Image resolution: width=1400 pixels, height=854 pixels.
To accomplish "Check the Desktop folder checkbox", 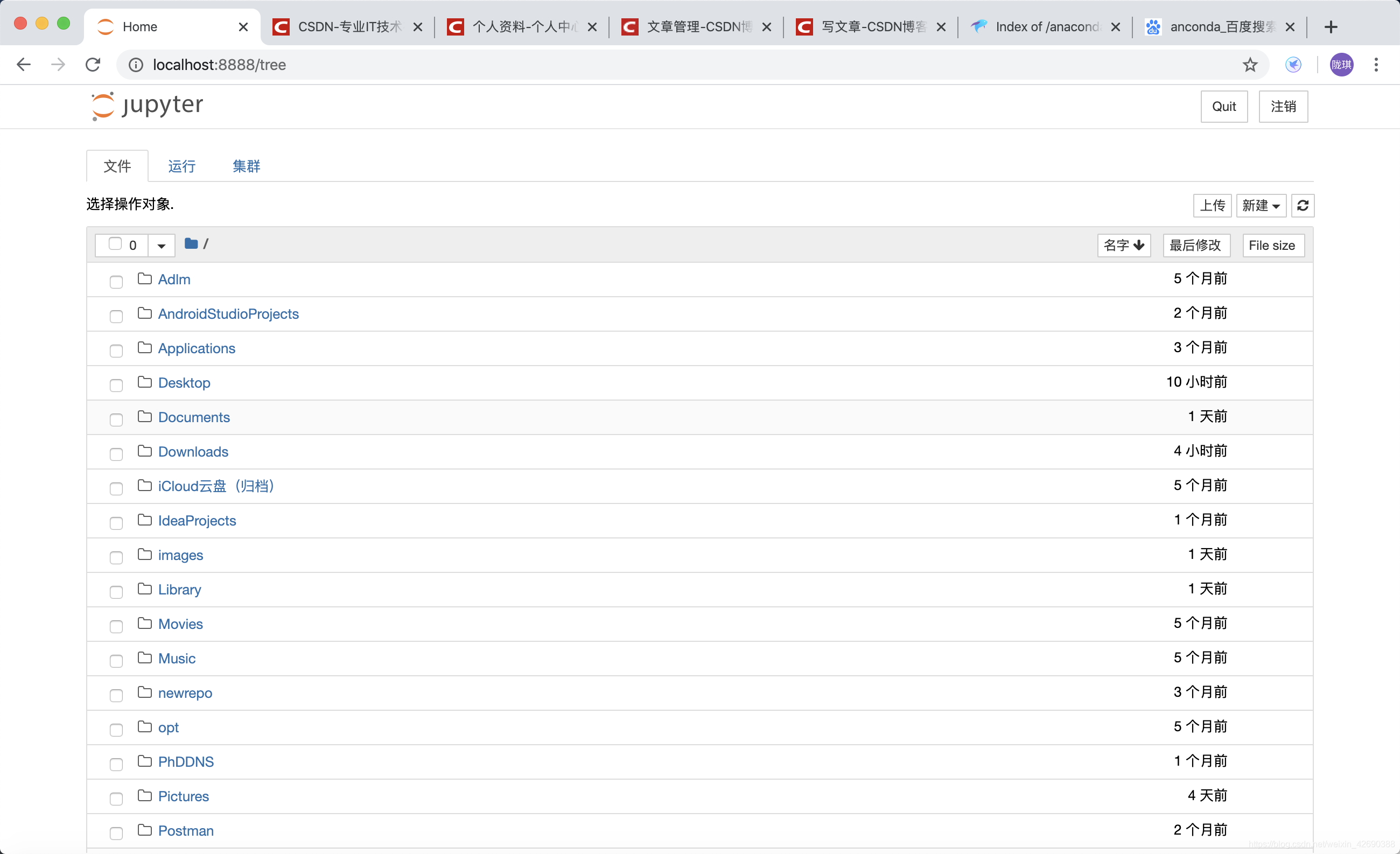I will pyautogui.click(x=116, y=385).
